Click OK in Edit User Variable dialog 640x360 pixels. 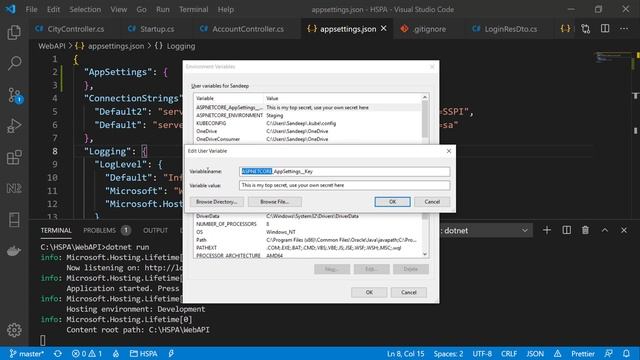point(392,202)
